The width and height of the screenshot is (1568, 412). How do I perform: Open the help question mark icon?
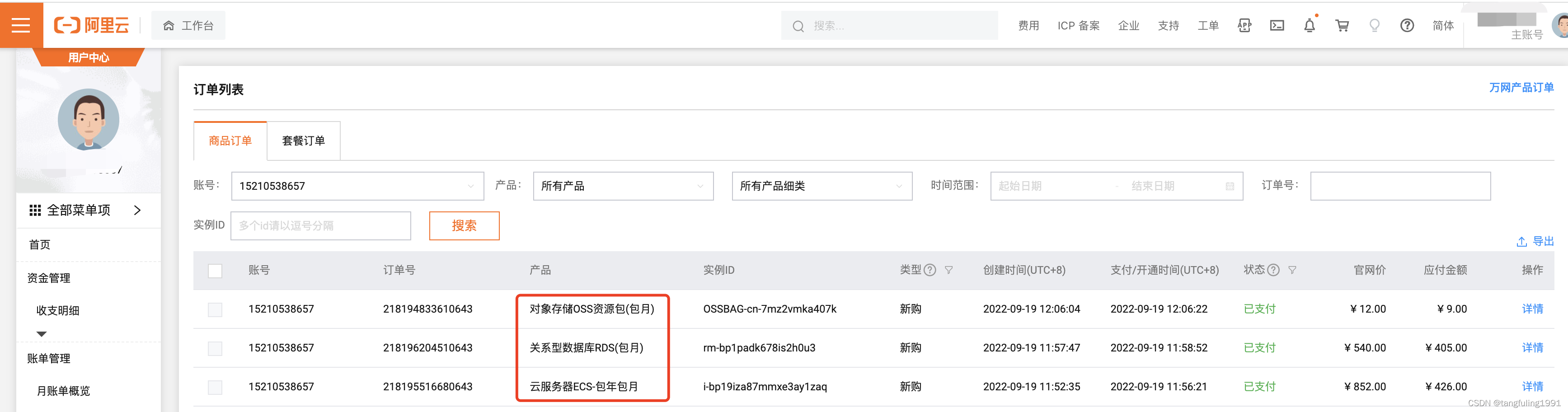click(1407, 26)
